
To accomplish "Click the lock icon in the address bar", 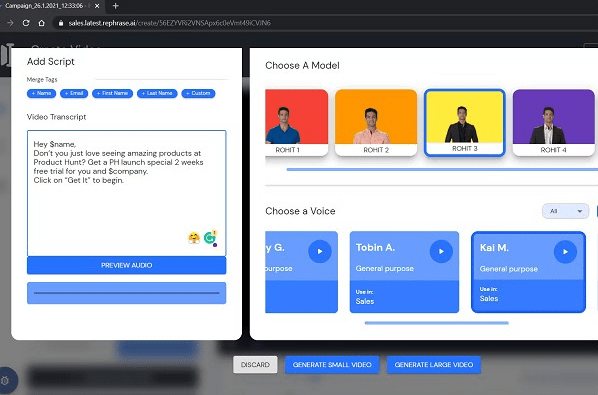I will (x=61, y=23).
